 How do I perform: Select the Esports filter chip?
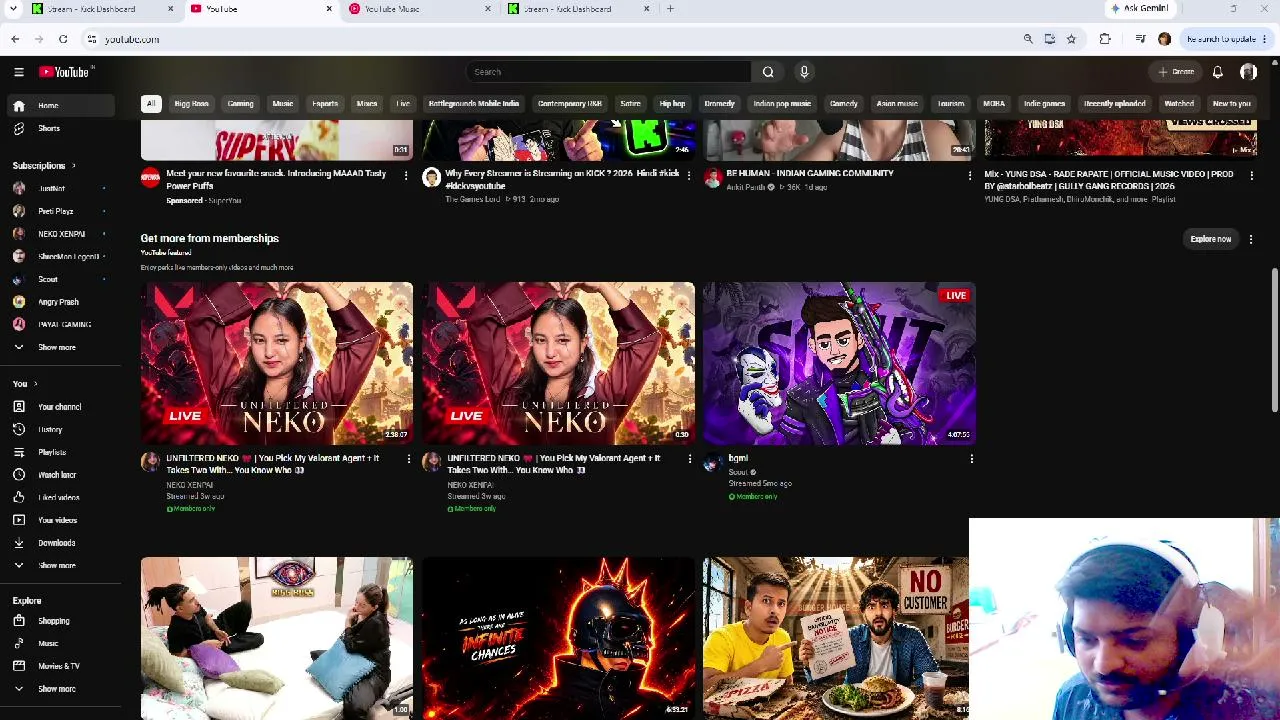(325, 104)
